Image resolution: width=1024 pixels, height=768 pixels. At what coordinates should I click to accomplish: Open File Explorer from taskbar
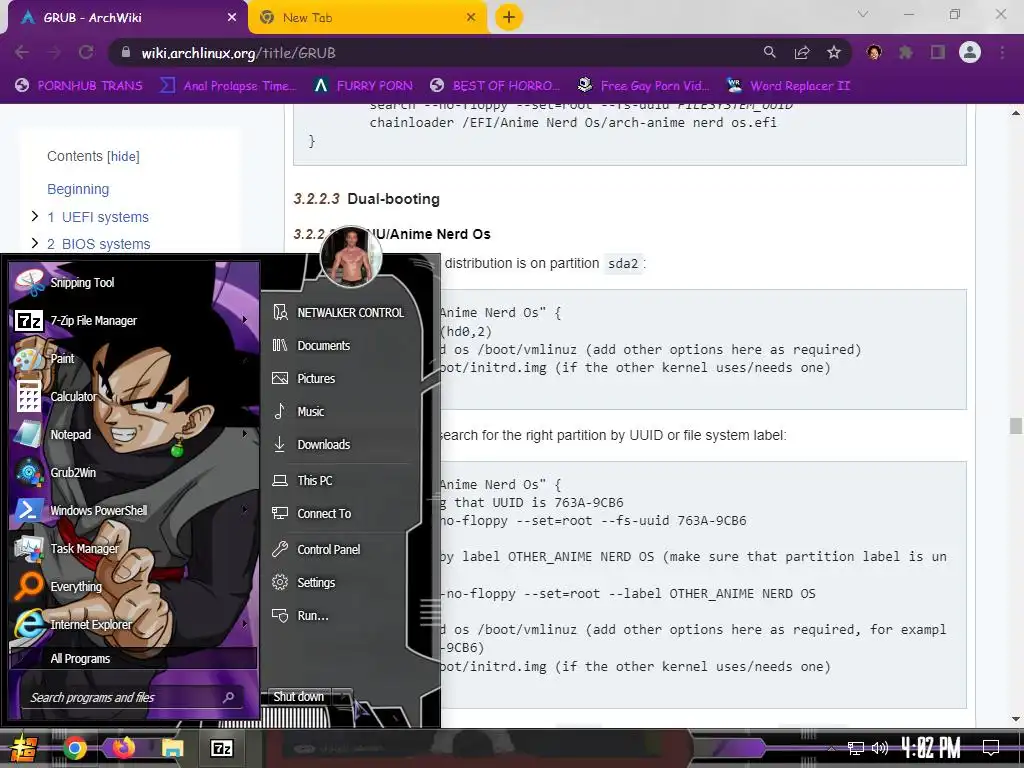(x=172, y=748)
